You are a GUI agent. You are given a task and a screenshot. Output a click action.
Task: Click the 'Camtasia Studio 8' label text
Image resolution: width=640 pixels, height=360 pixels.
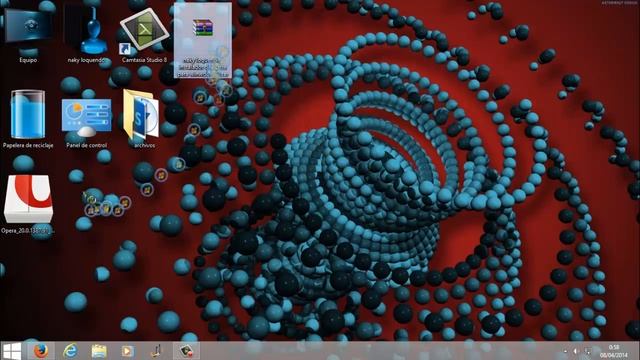(144, 60)
